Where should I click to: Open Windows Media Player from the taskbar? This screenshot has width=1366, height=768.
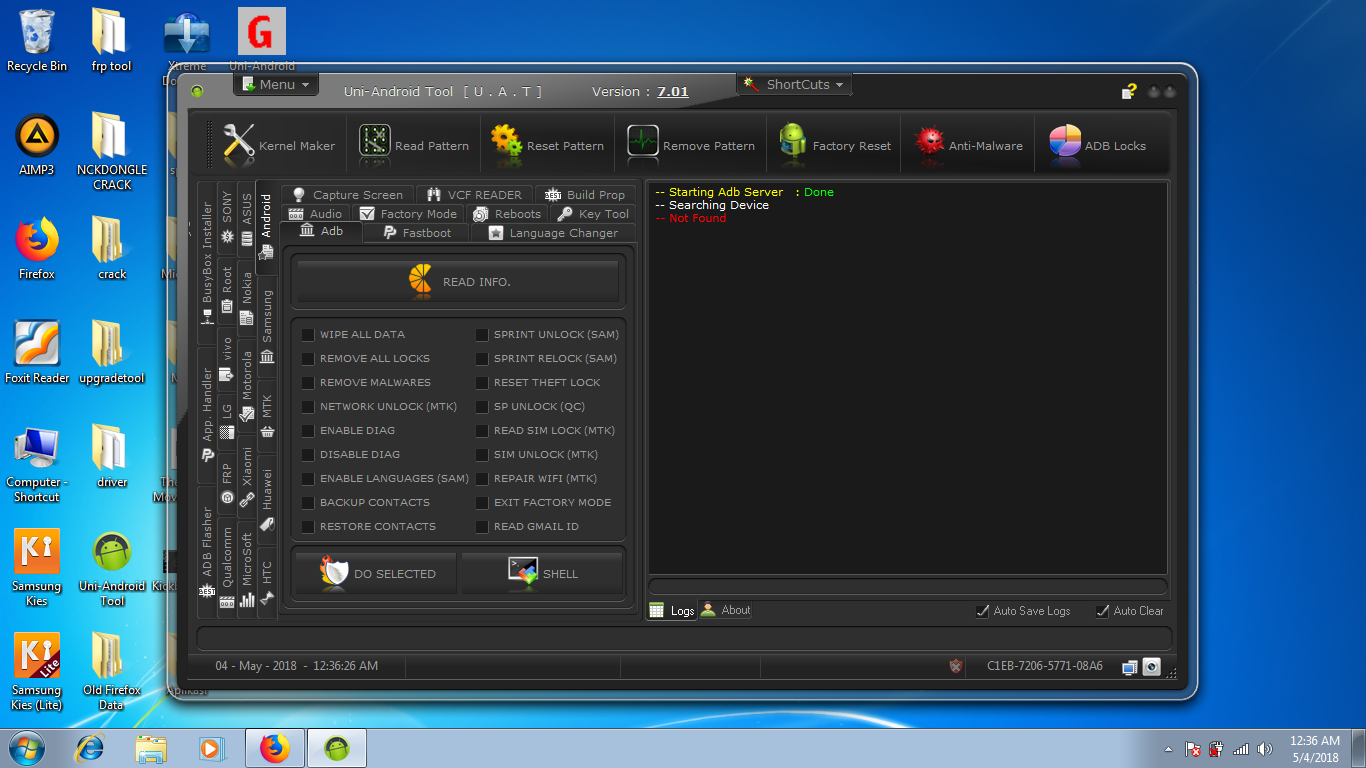(x=211, y=748)
